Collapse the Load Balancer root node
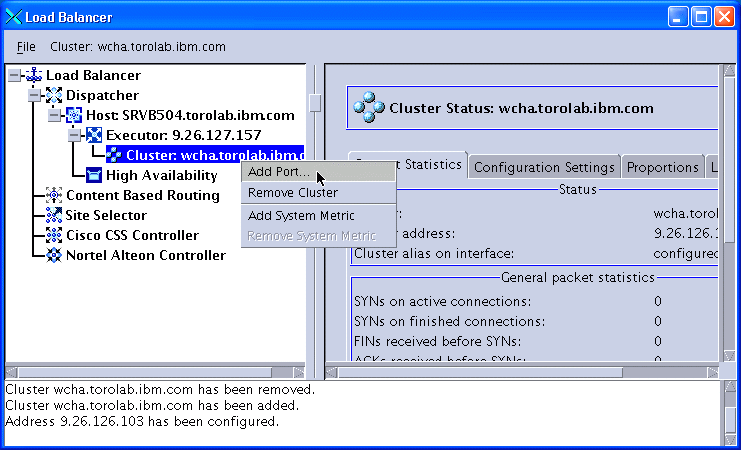This screenshot has width=741, height=450. click(x=15, y=76)
